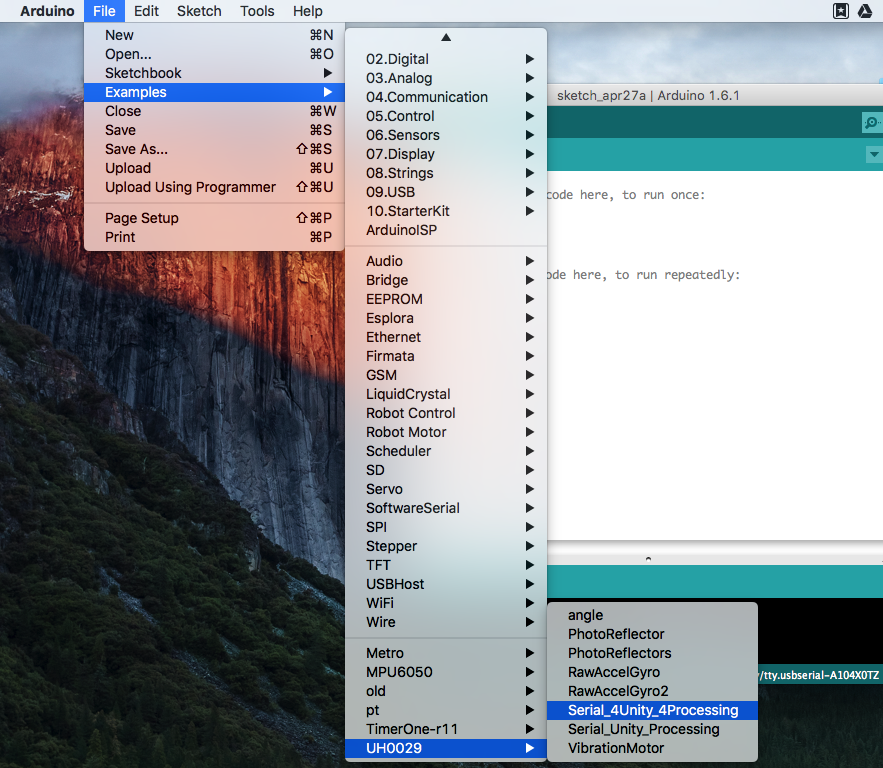Image resolution: width=883 pixels, height=768 pixels.
Task: Open Page Setup from the File menu
Action: [214, 218]
